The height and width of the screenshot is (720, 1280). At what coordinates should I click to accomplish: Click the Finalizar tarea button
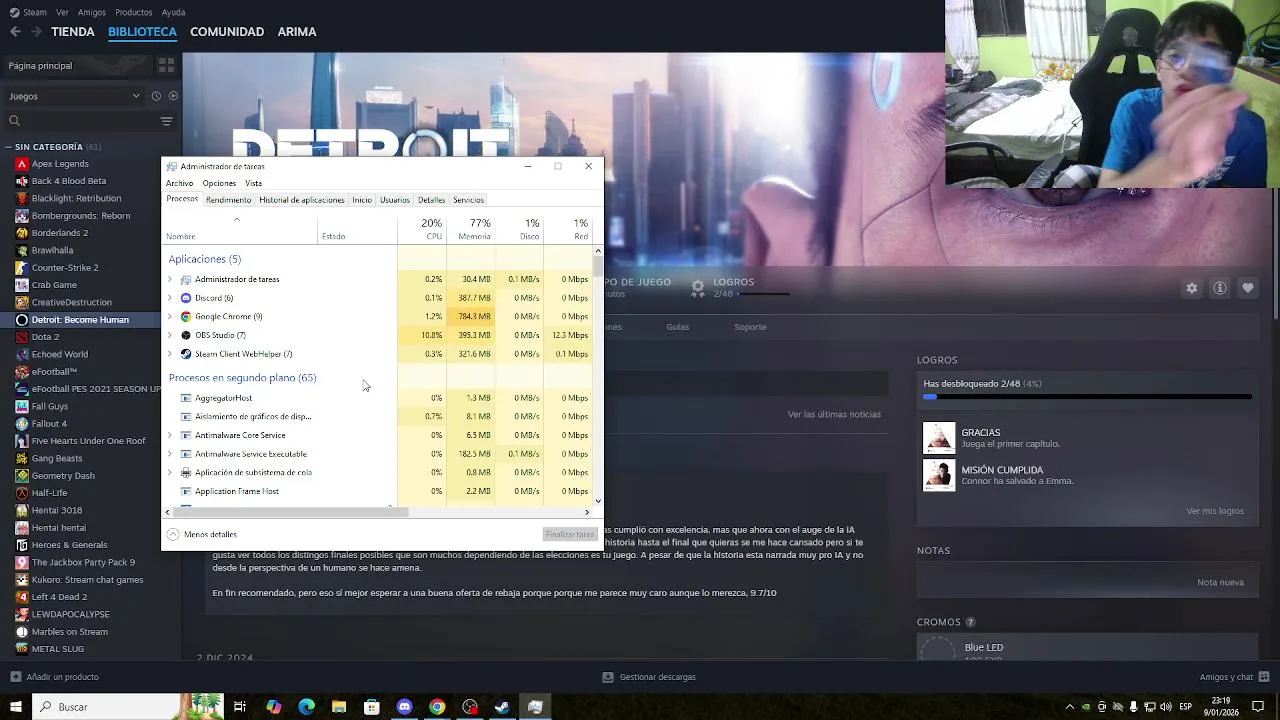click(x=570, y=535)
